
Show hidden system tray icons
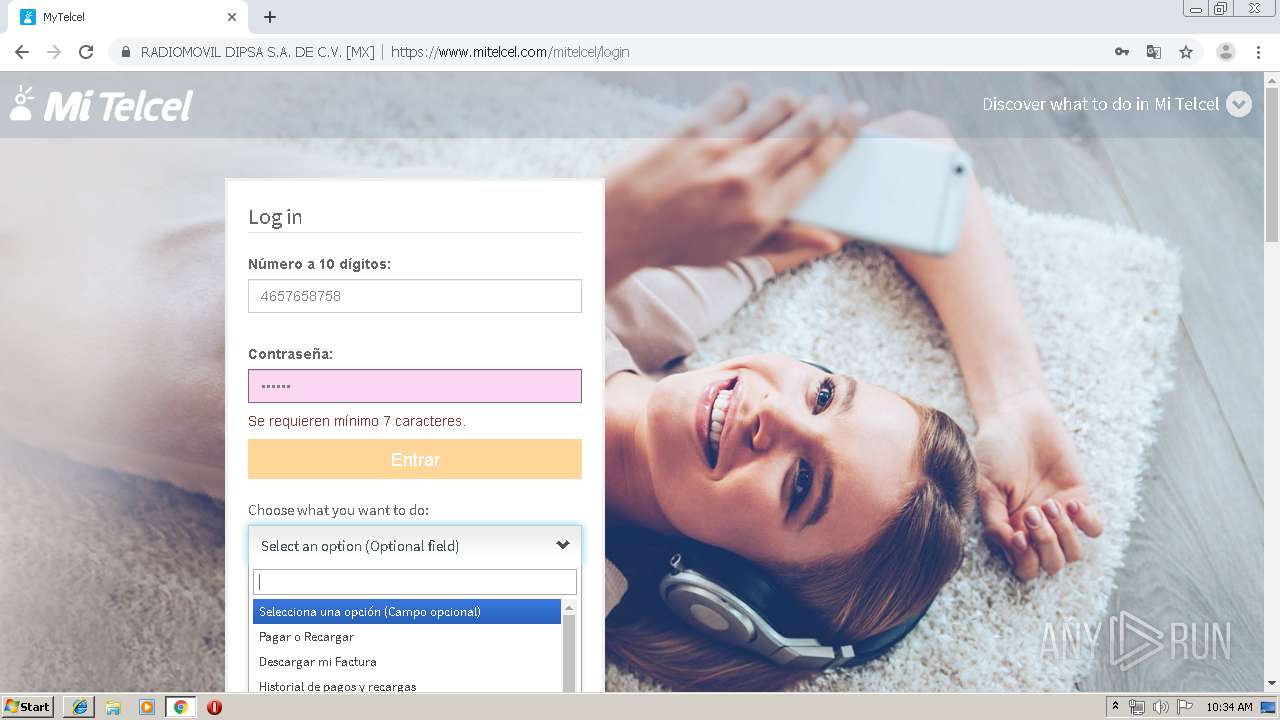click(1115, 707)
